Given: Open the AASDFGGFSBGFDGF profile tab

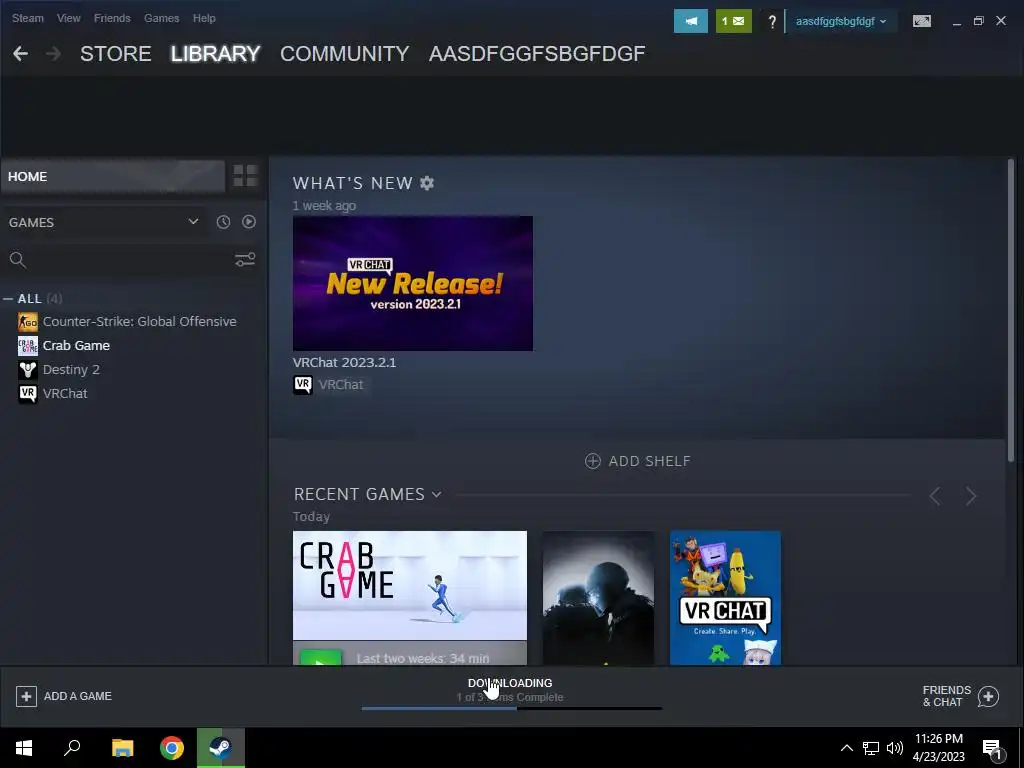Looking at the screenshot, I should point(537,54).
